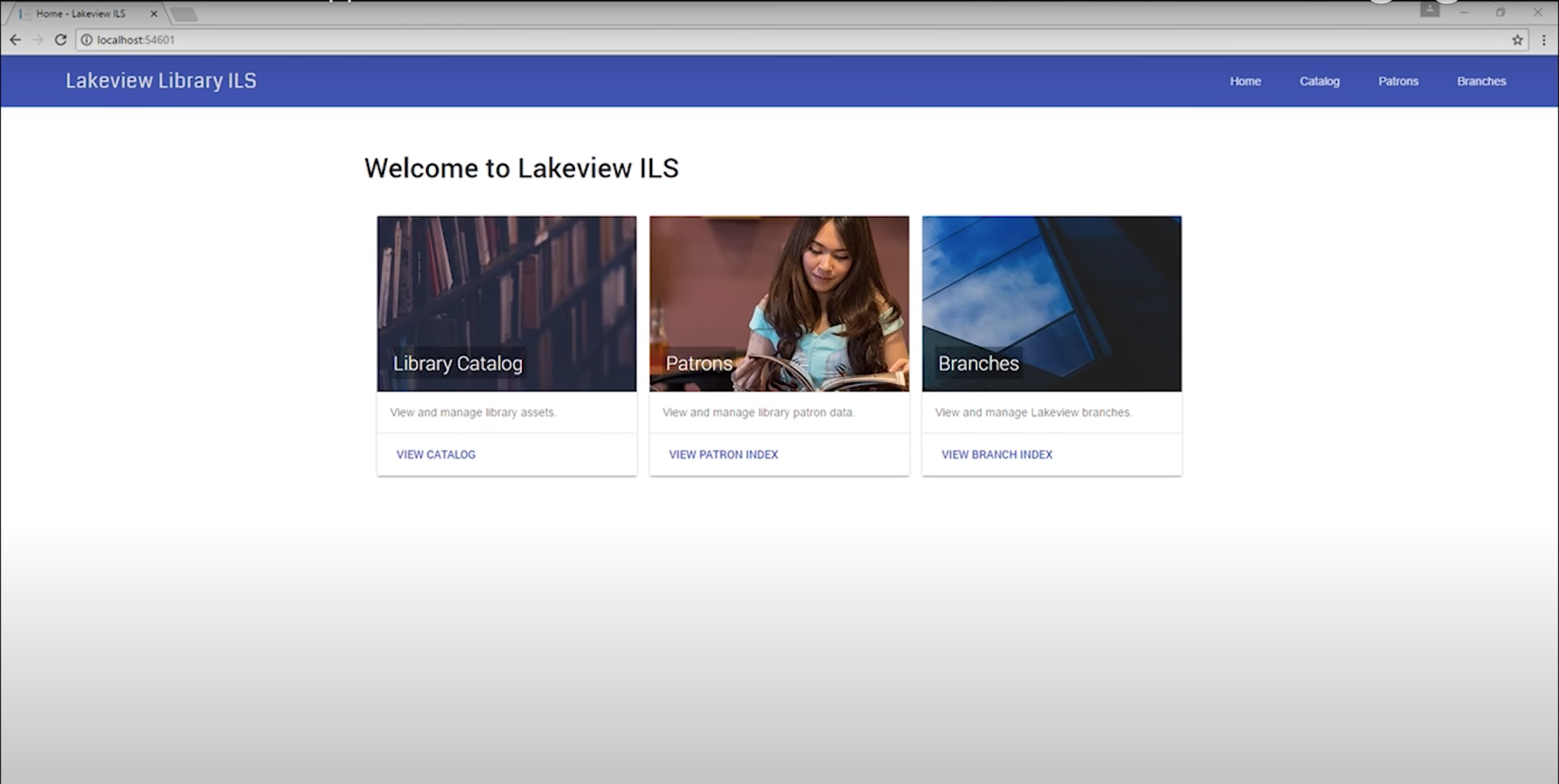Click the site info icon in address bar
The image size is (1559, 784).
point(86,40)
